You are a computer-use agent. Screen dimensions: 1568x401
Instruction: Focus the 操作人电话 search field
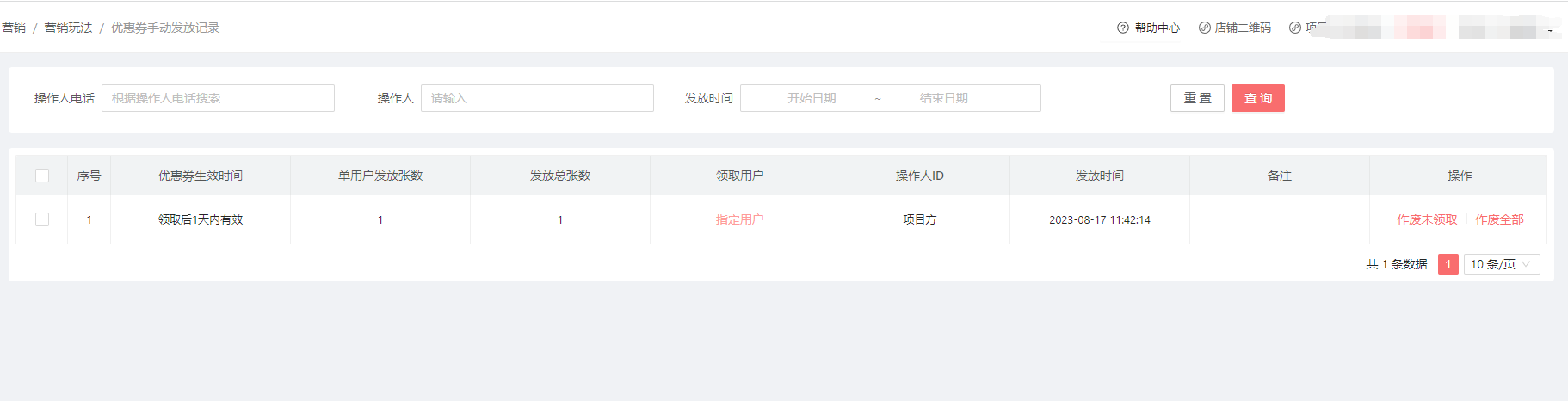(218, 98)
